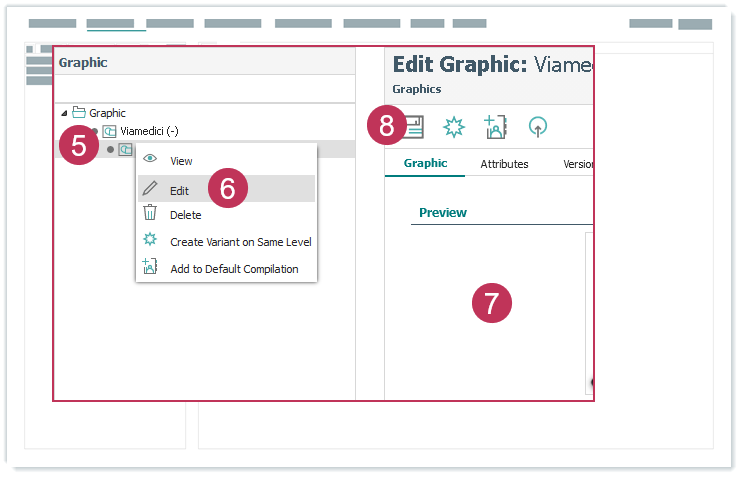Choose Edit from the context menu

point(179,190)
